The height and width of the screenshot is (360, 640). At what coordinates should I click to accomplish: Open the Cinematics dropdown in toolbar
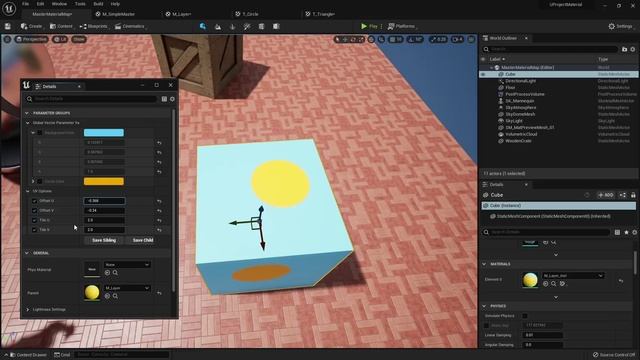coord(130,26)
